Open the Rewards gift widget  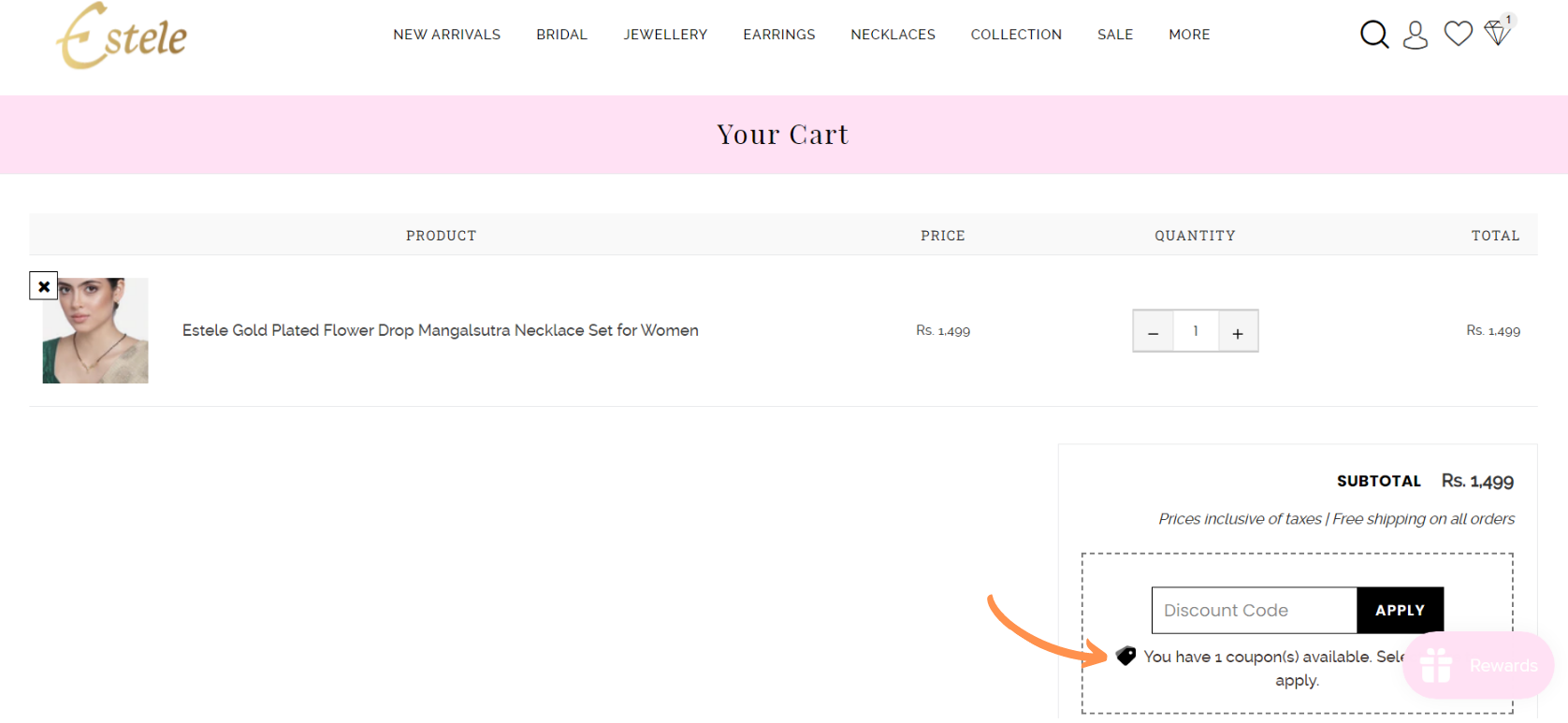tap(1478, 665)
